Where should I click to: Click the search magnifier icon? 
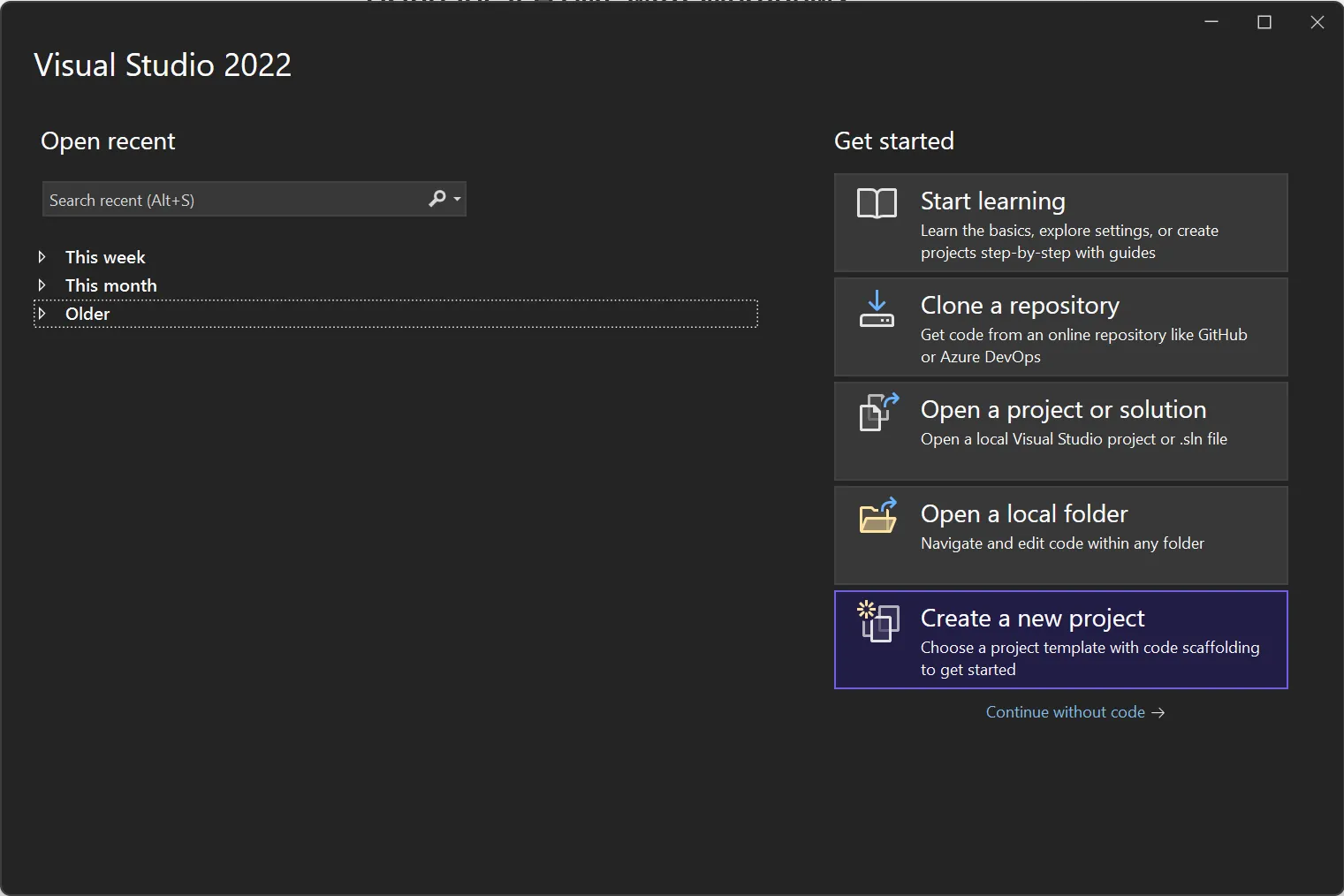[x=437, y=199]
